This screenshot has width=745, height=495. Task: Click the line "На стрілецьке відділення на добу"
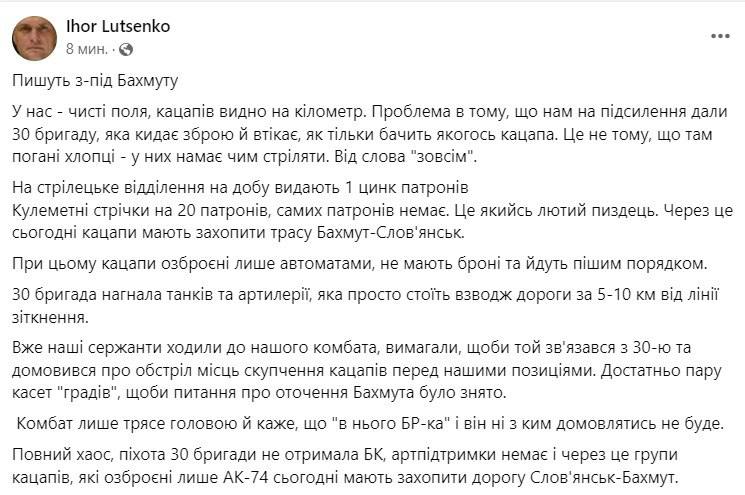241,190
